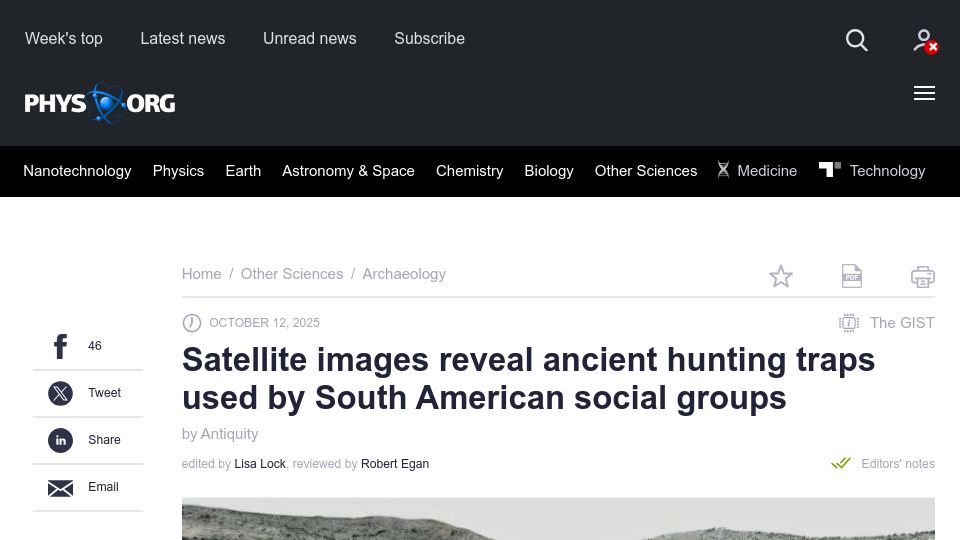
Task: Open the Biology category
Action: [549, 171]
